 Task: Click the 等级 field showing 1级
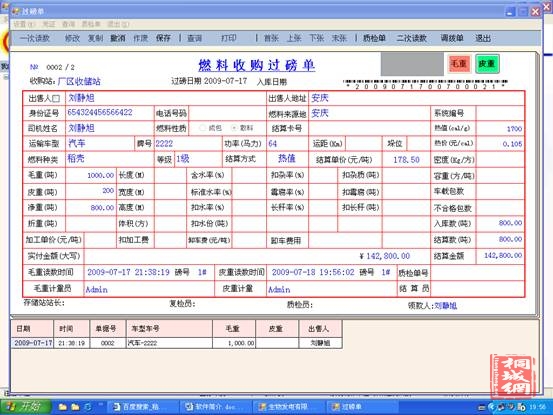click(x=198, y=159)
